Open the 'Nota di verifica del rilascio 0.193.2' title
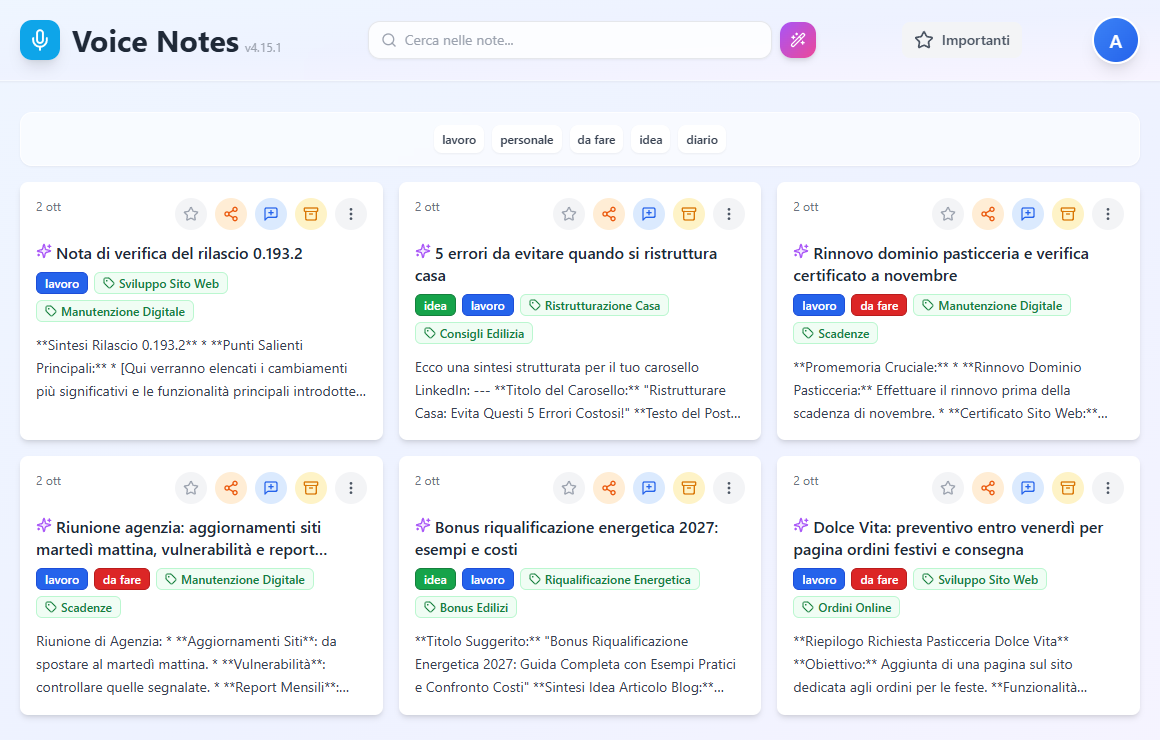Viewport: 1160px width, 740px height. (x=179, y=253)
